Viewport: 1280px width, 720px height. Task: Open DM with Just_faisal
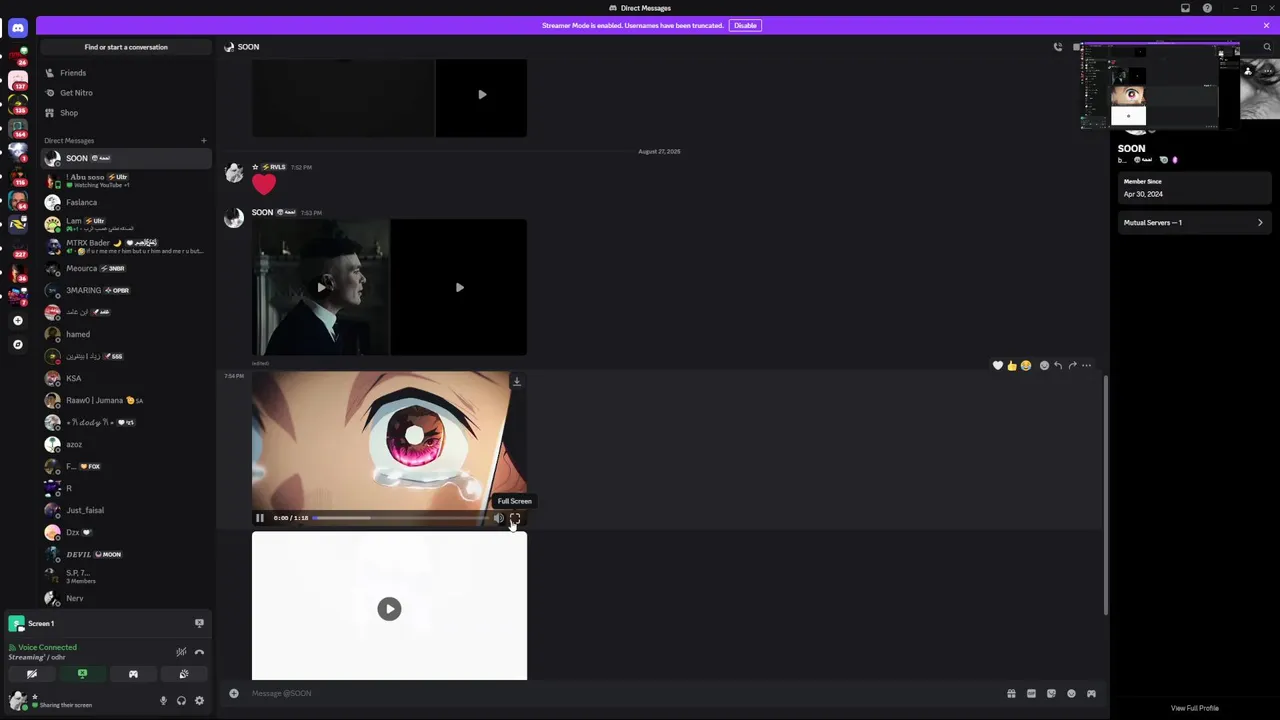[x=126, y=510]
